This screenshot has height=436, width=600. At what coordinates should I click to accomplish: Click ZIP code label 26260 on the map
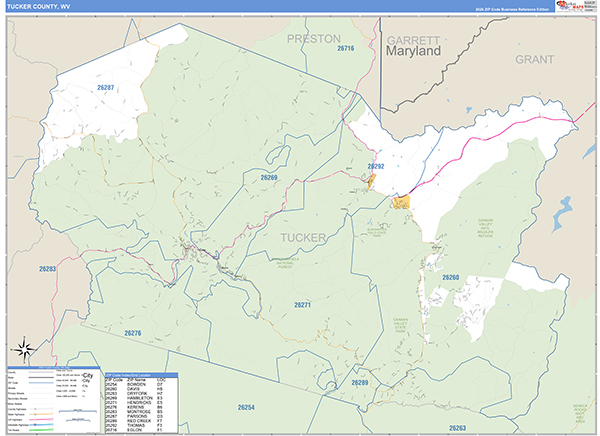click(x=451, y=278)
